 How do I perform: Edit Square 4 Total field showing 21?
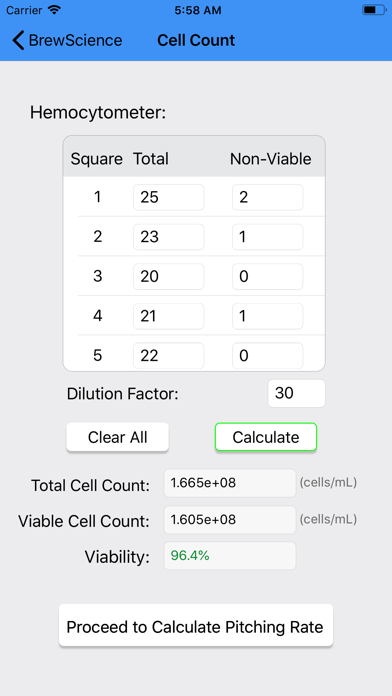(169, 316)
